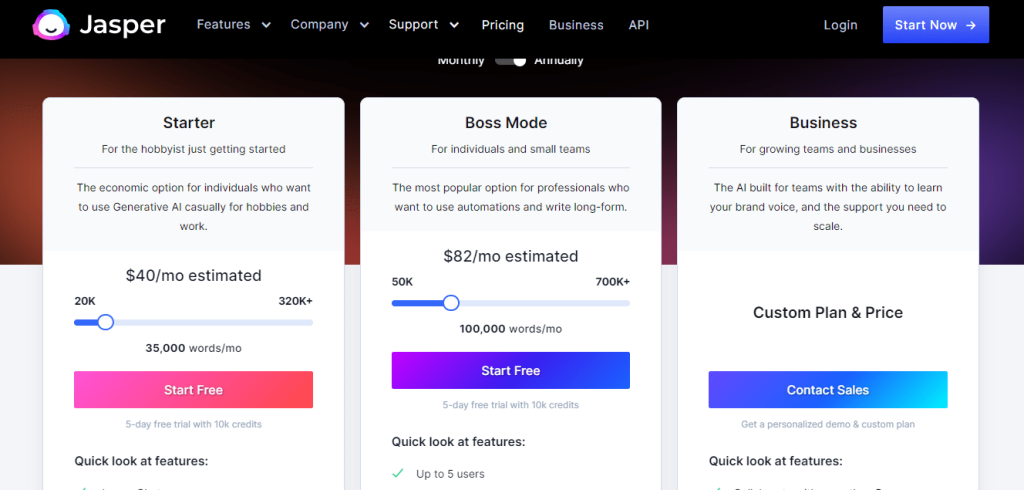Screen dimensions: 1024x490
Task: Go to the Pricing page
Action: [503, 25]
